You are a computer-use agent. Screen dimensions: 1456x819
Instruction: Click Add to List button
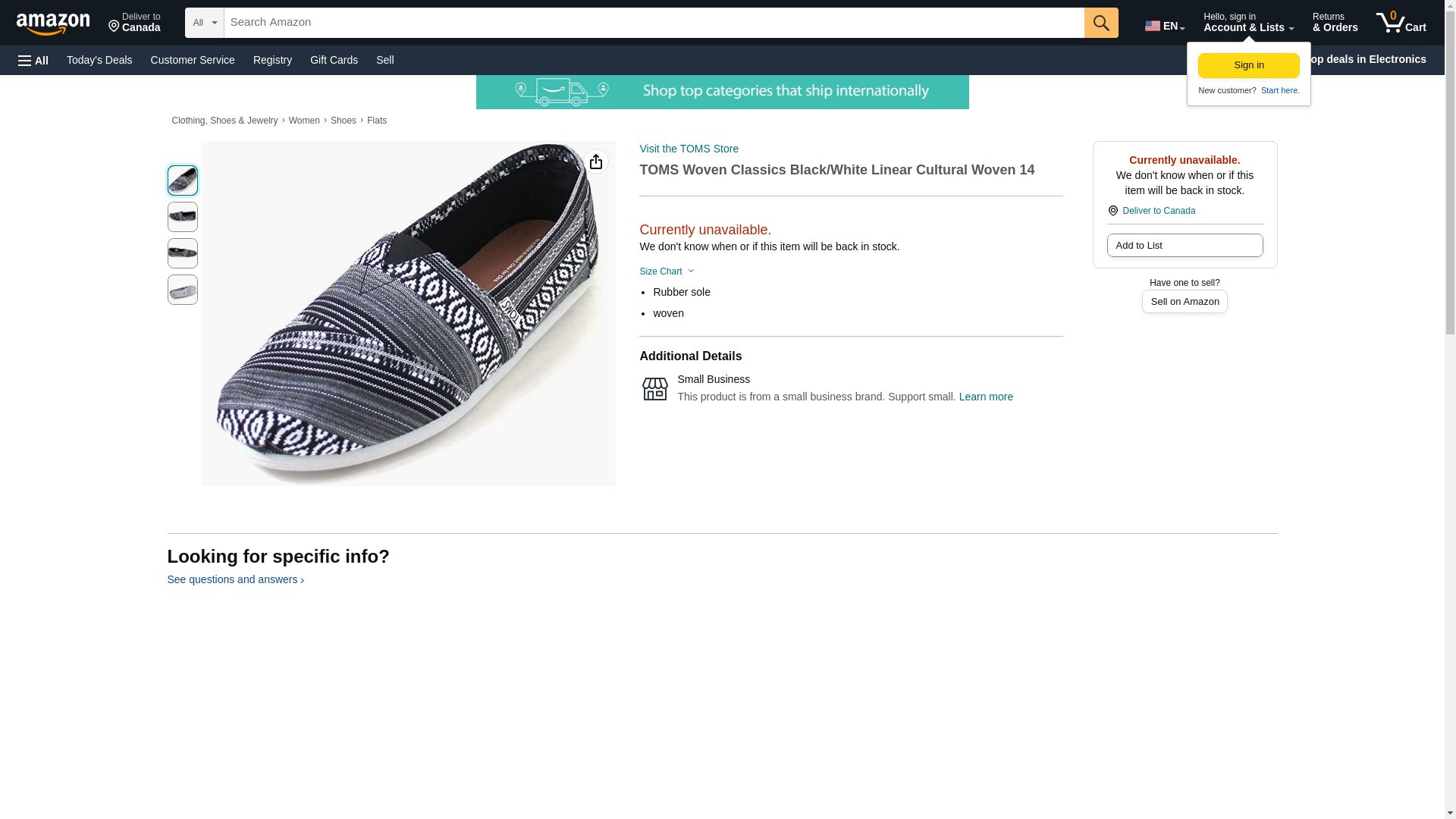(x=1185, y=246)
